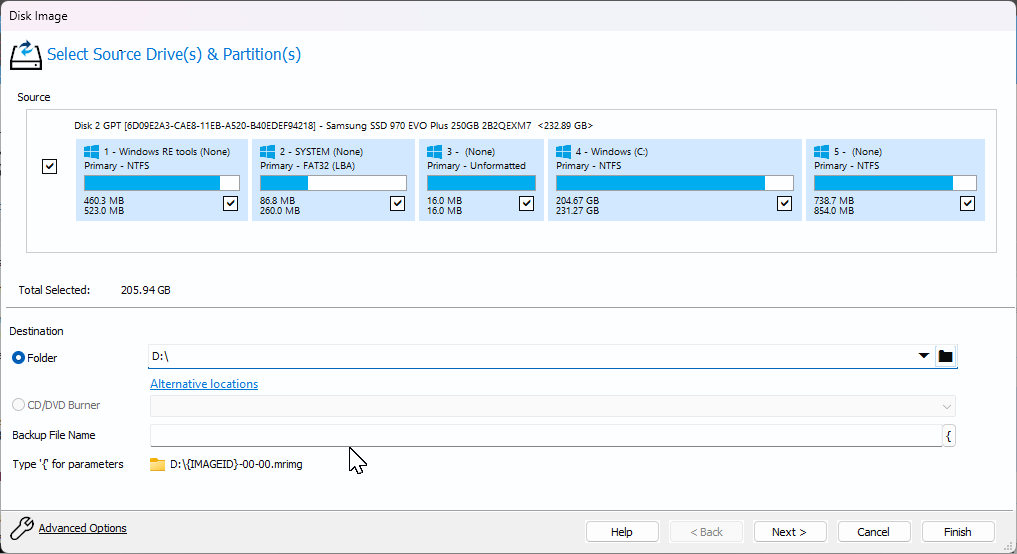This screenshot has width=1017, height=554.
Task: Click the '4 - Windows (C:)' partition label
Action: [x=612, y=152]
